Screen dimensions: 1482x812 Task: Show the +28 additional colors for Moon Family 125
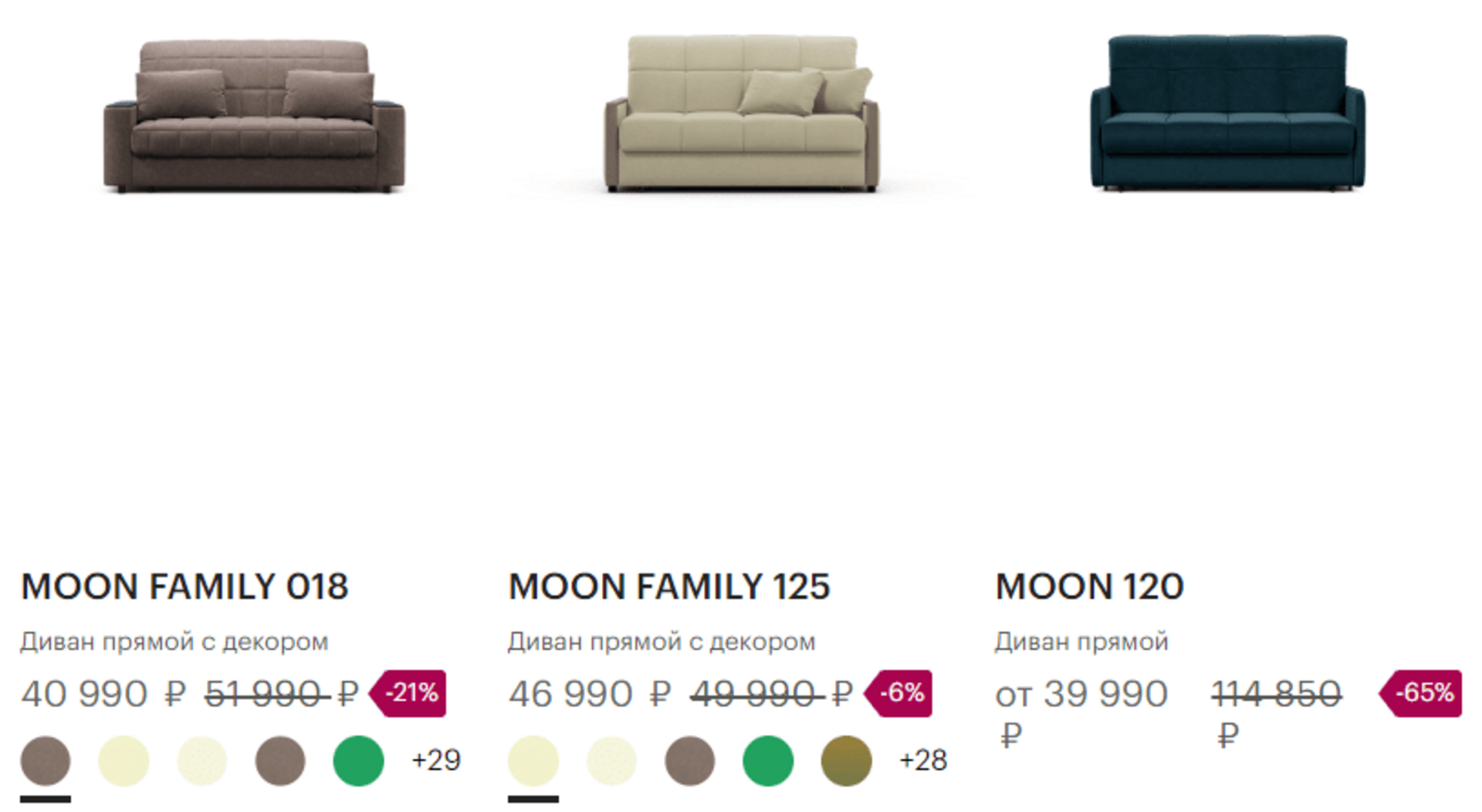point(923,761)
